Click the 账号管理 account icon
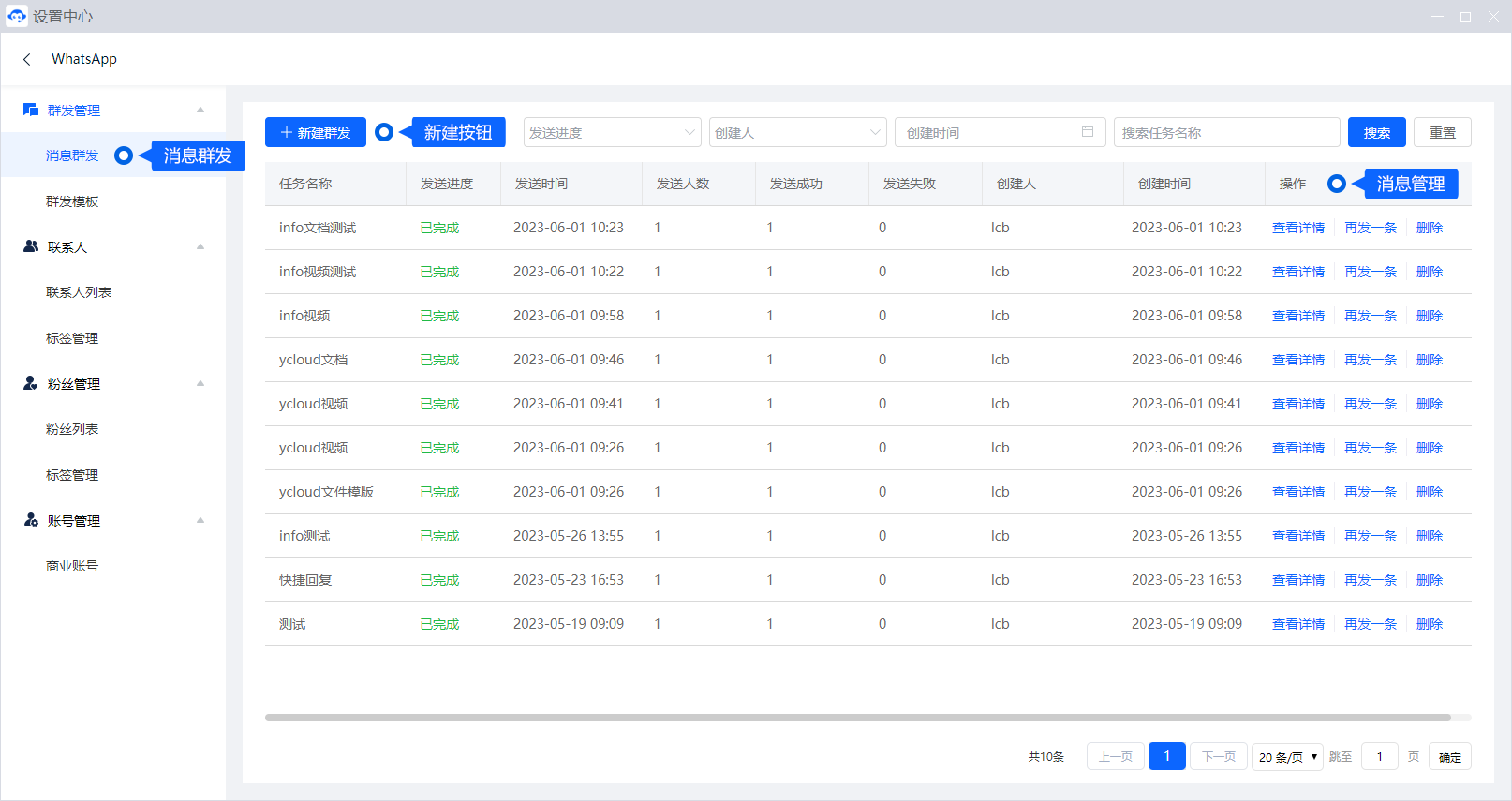 tap(31, 520)
